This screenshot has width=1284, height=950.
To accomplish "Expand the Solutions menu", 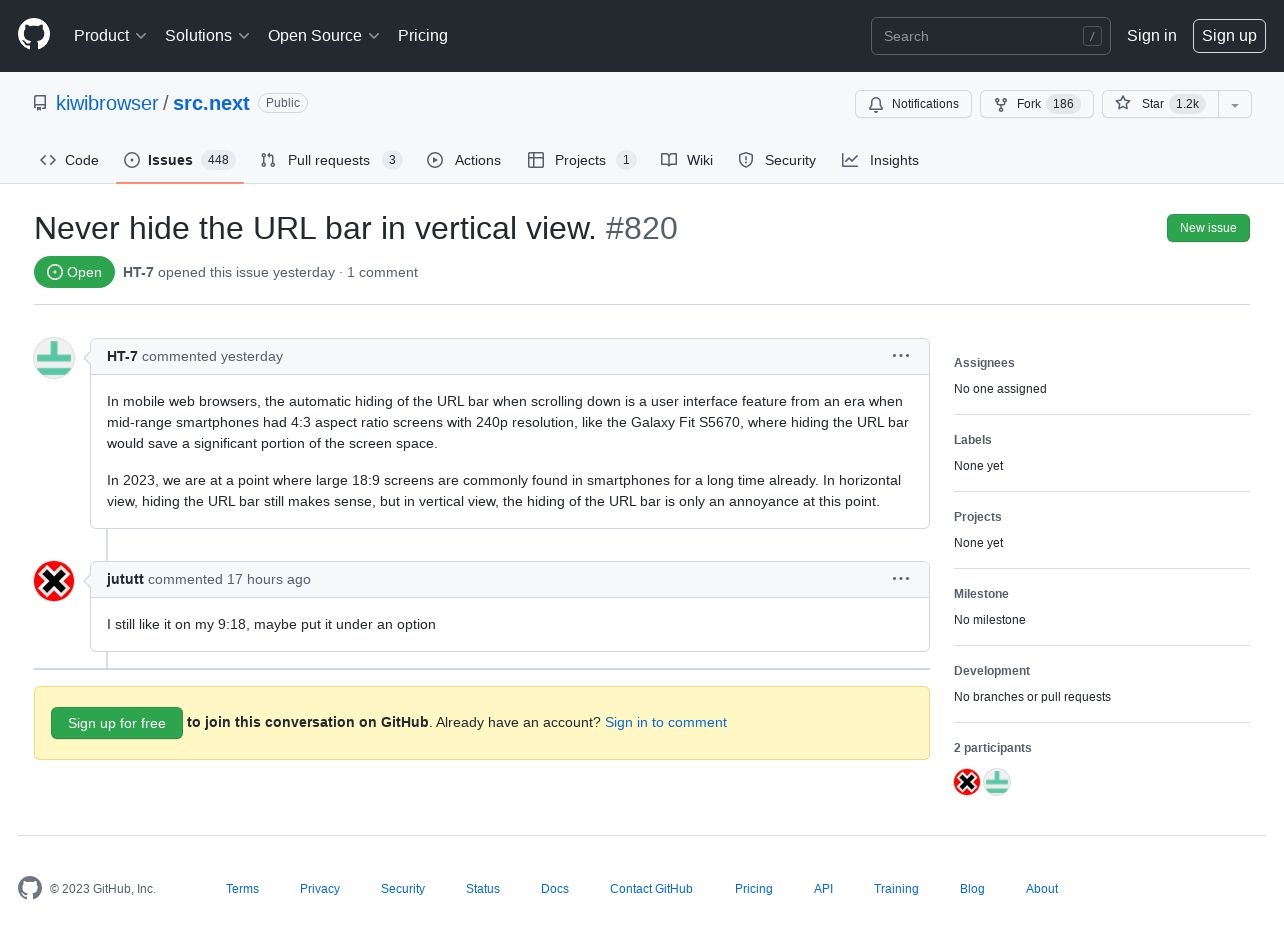I will (x=207, y=36).
